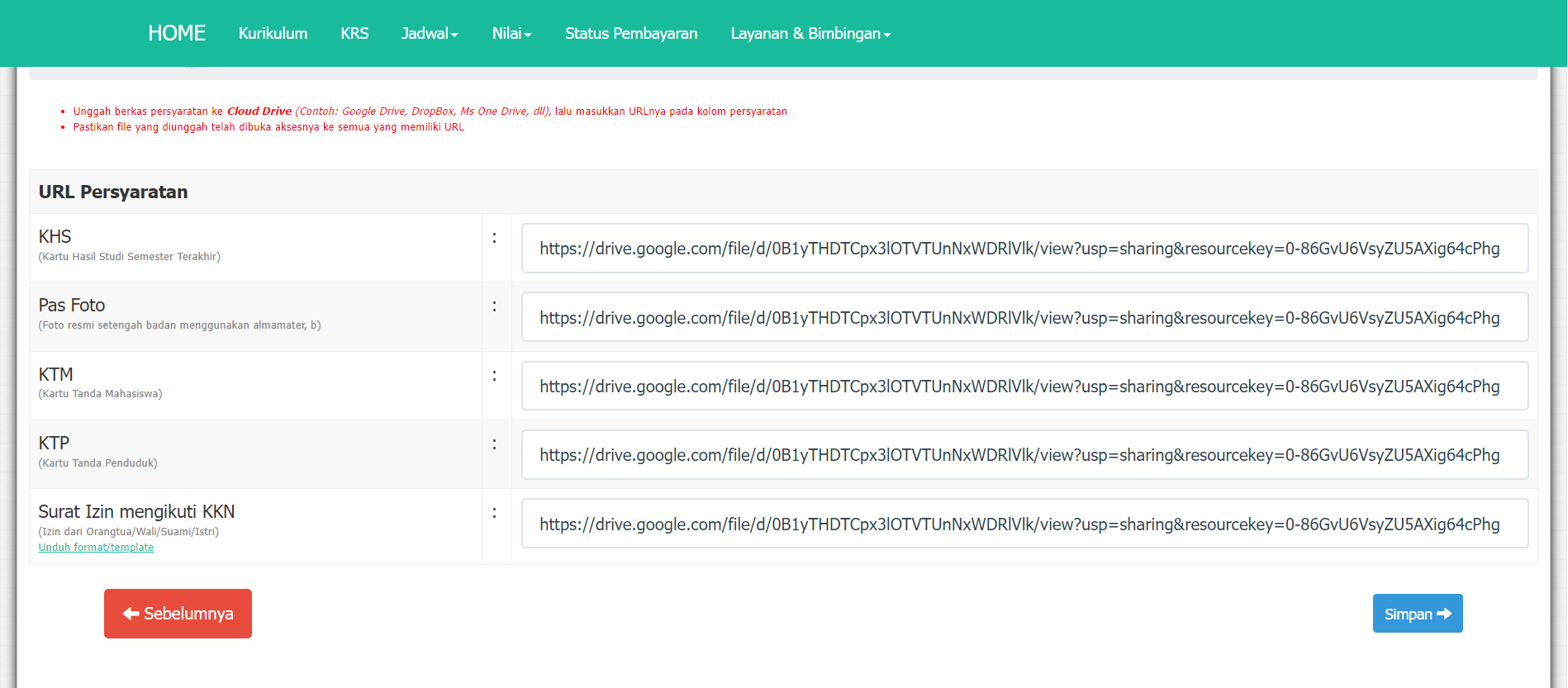Click the left arrow icon on Sebelumnya
This screenshot has height=688, width=1568.
[x=131, y=614]
